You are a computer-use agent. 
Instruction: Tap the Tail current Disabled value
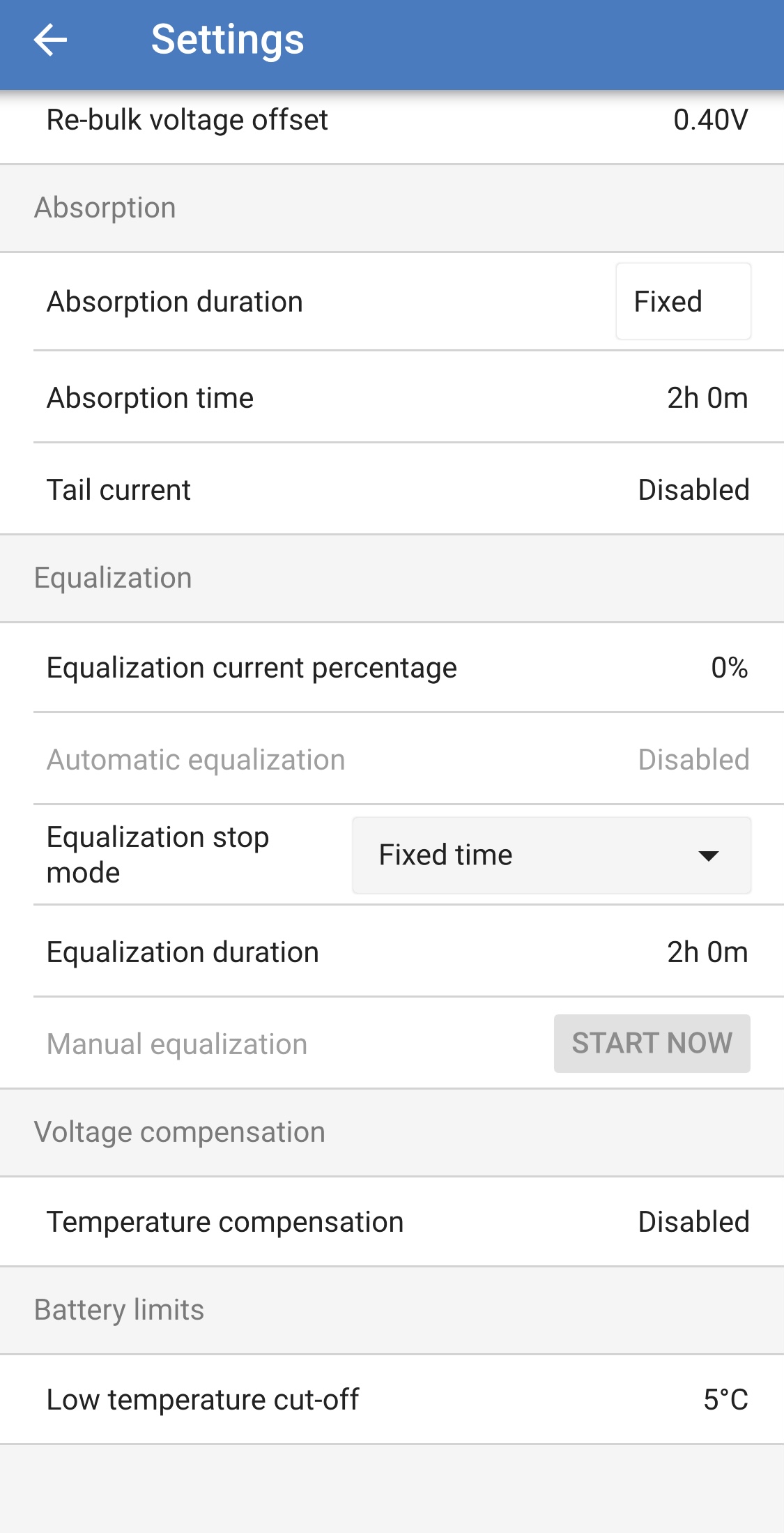pyautogui.click(x=693, y=490)
